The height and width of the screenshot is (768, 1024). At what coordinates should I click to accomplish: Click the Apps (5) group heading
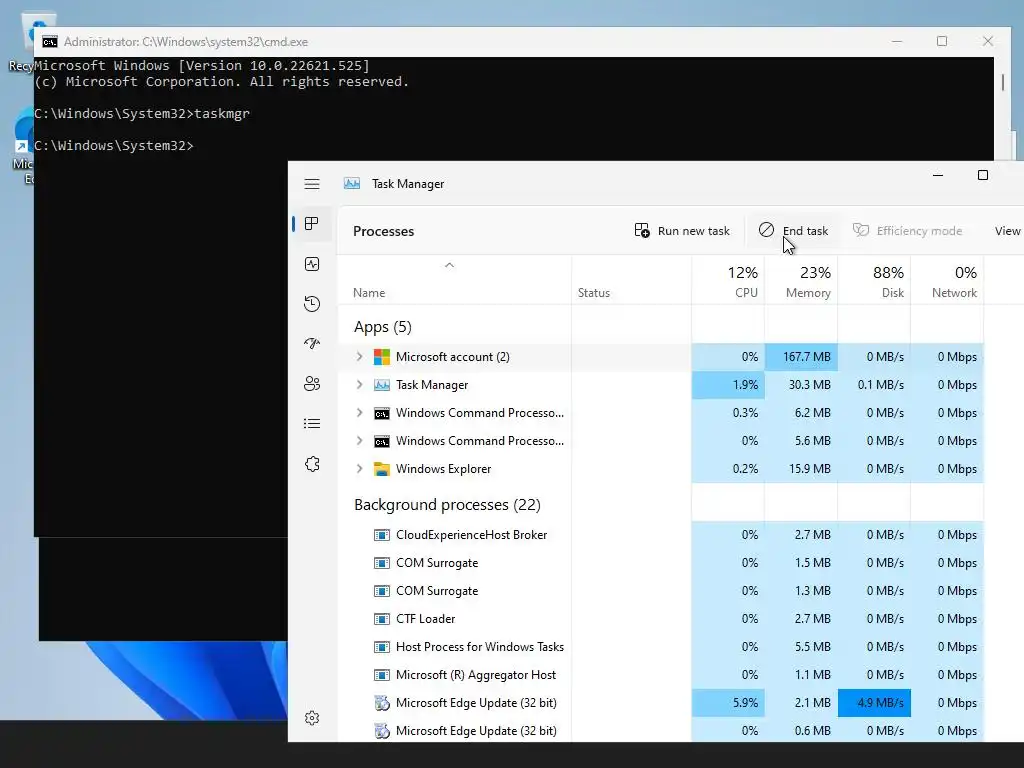pyautogui.click(x=383, y=327)
